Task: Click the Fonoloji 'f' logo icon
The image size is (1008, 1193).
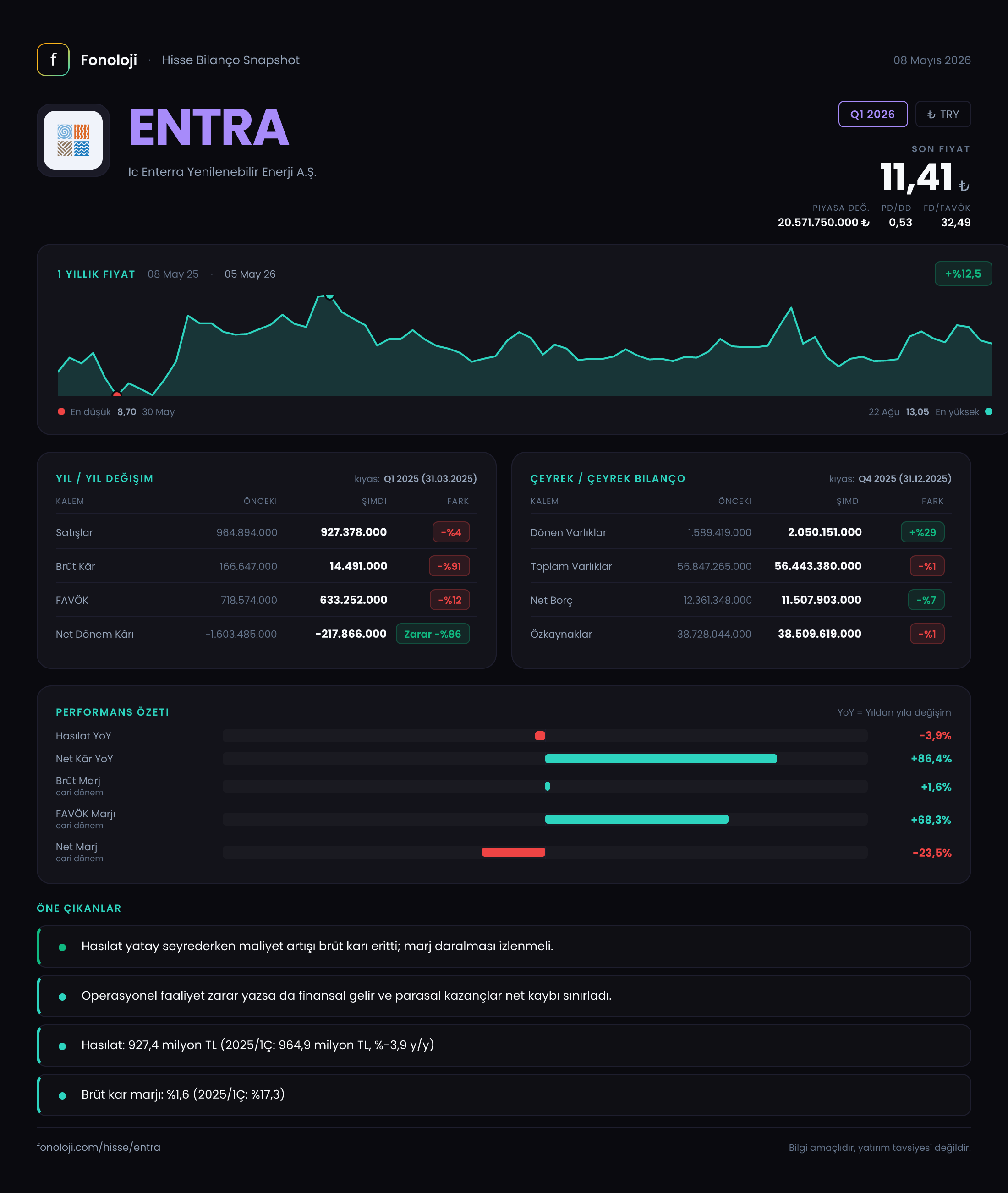Action: (x=53, y=60)
